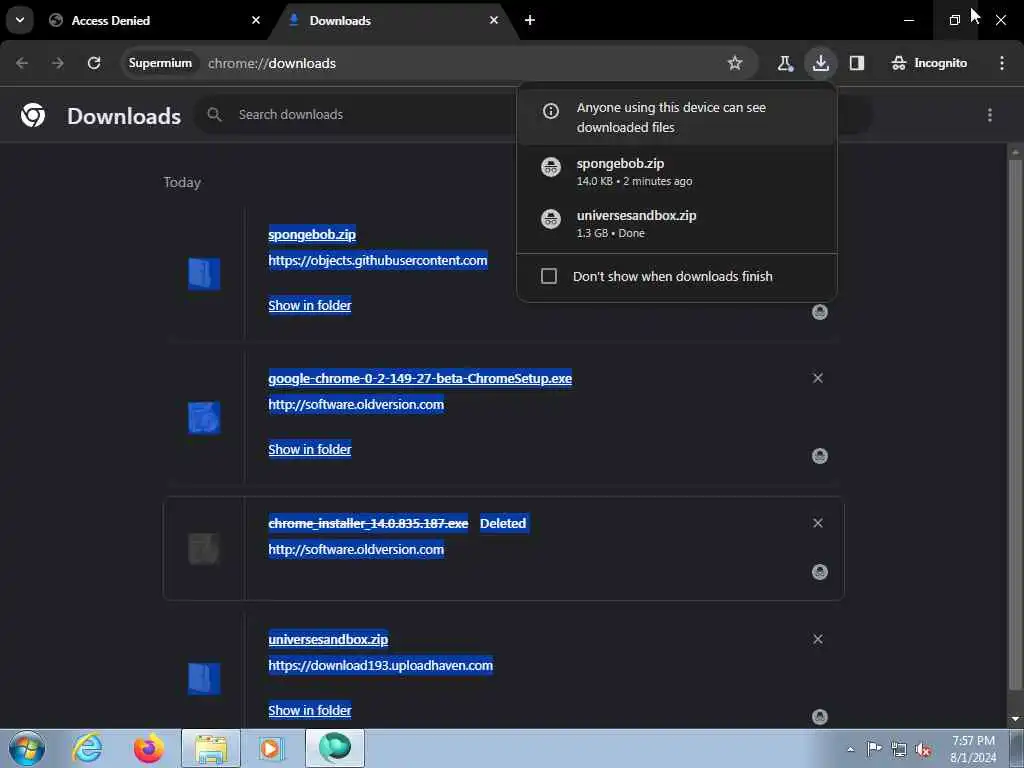Show universesandbox.zip in folder
The width and height of the screenshot is (1024, 768).
click(310, 710)
